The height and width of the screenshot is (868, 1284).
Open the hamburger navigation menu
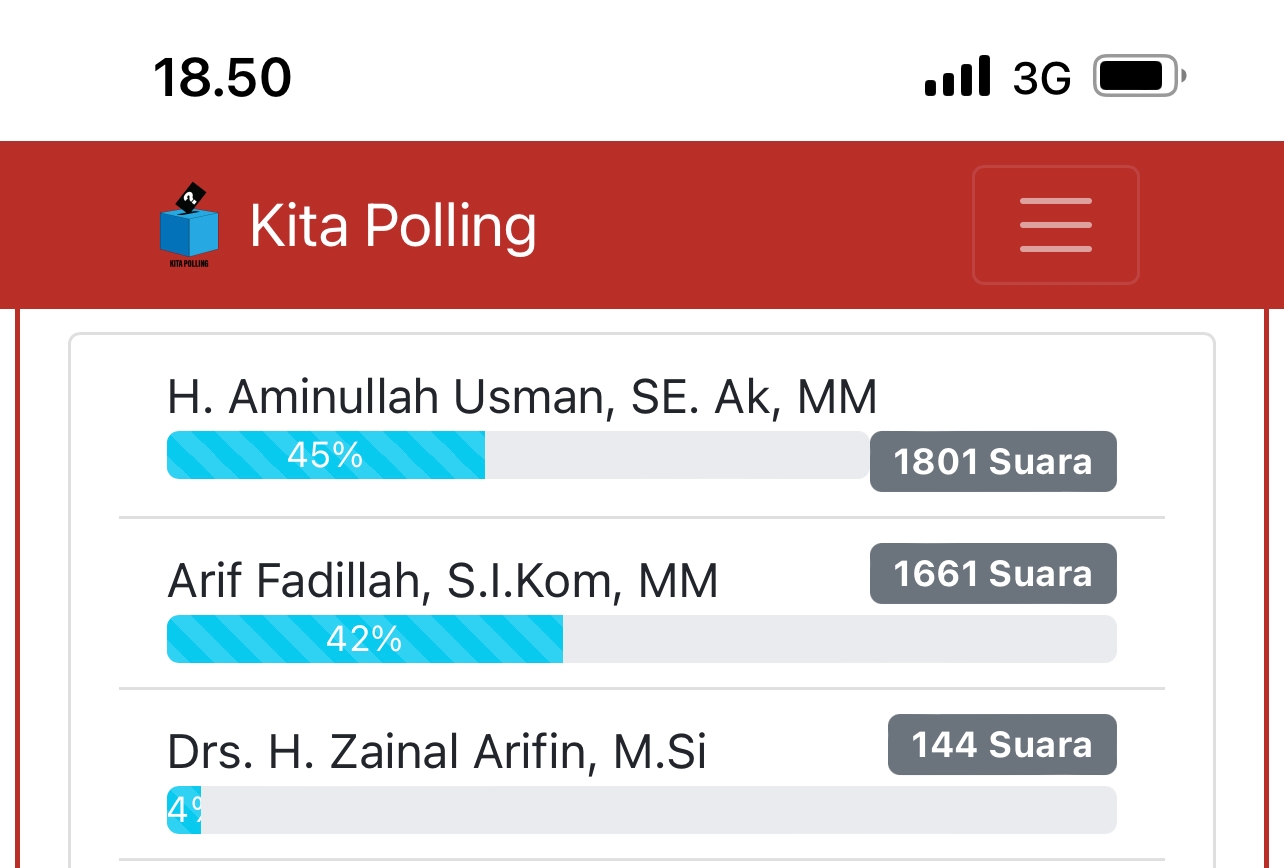1055,225
